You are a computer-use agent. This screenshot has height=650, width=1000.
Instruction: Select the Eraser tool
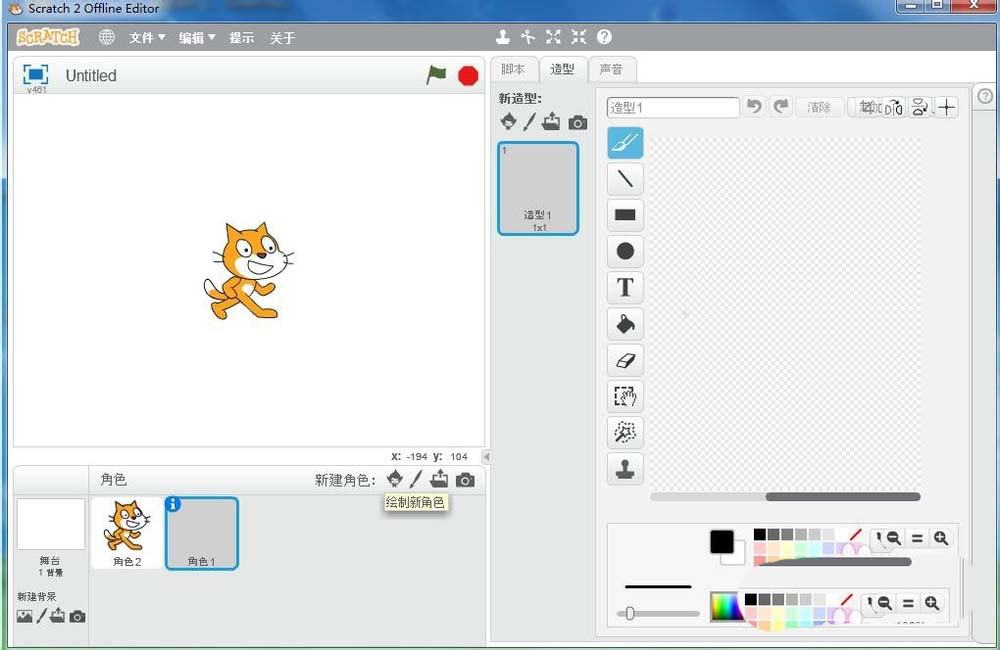(625, 360)
